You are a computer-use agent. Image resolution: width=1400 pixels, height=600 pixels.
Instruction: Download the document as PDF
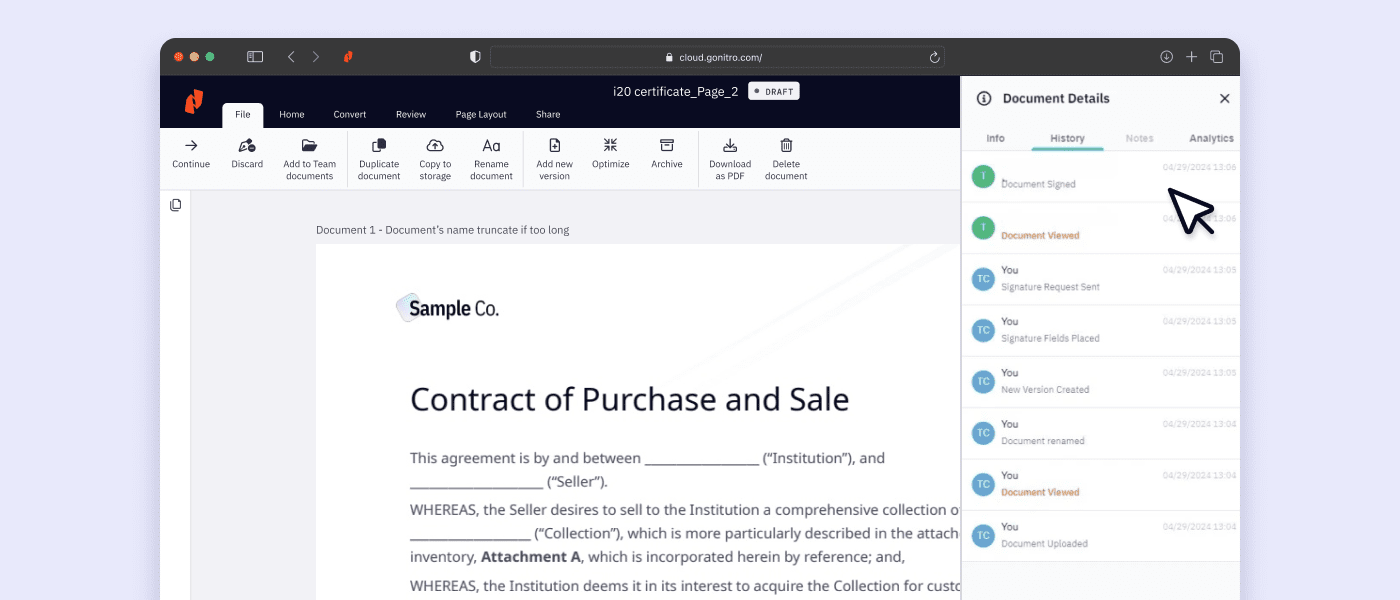pyautogui.click(x=729, y=159)
